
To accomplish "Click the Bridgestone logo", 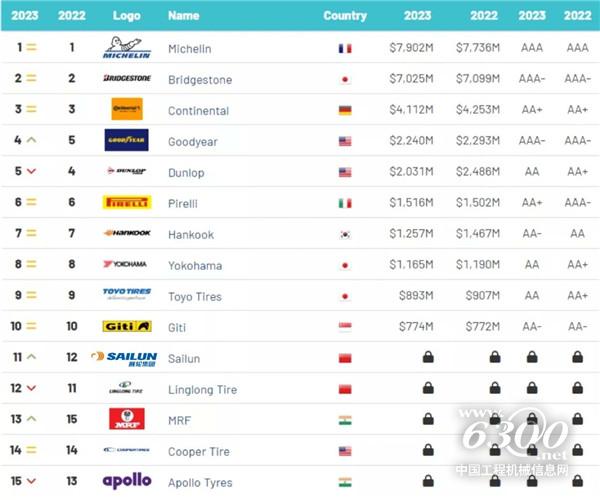I will click(x=127, y=78).
